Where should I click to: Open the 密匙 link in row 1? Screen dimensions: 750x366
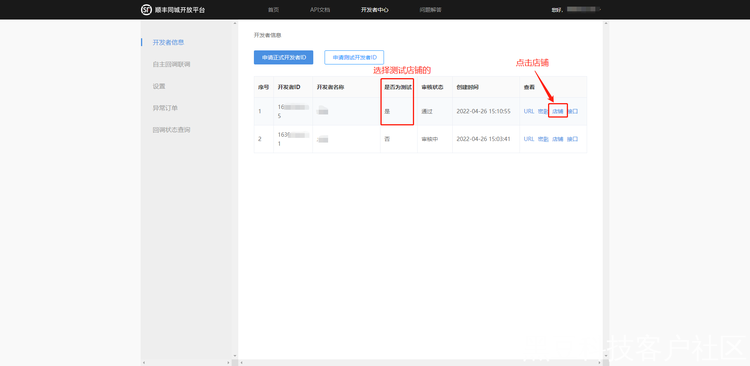coord(543,111)
